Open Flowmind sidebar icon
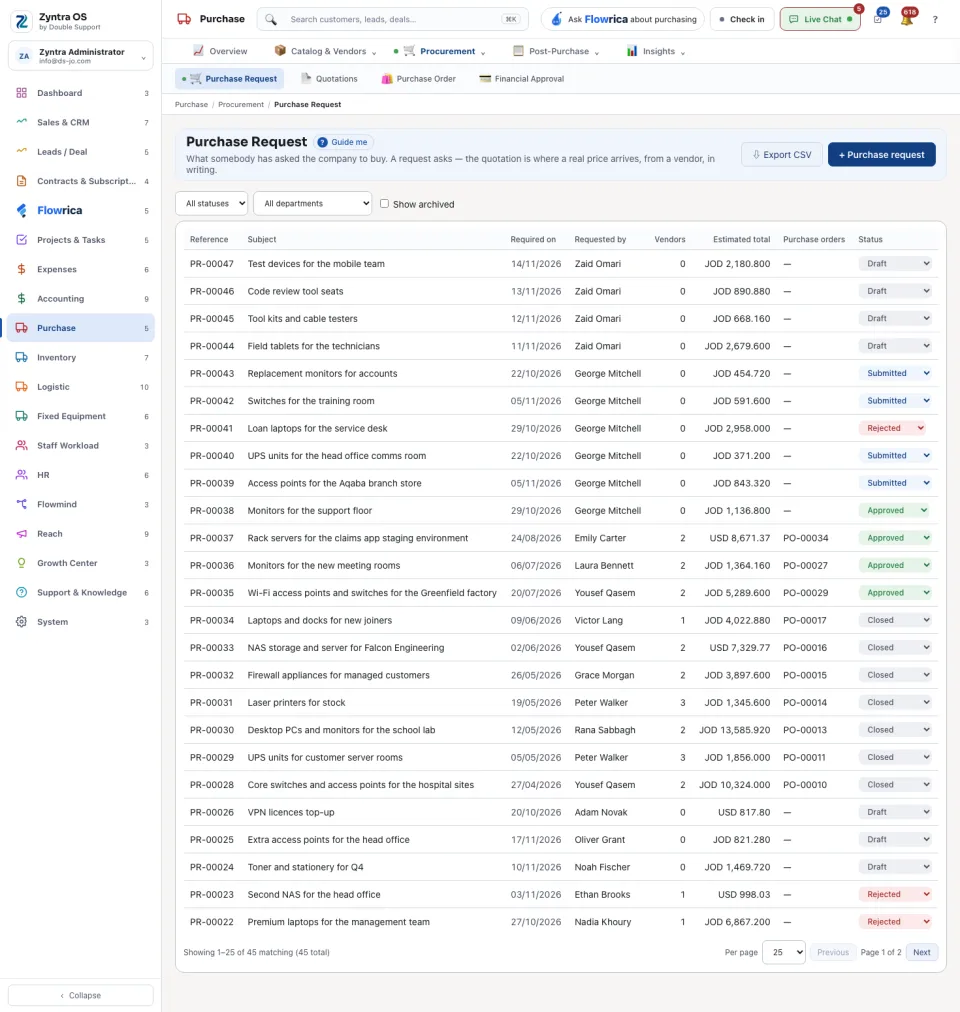 click(x=21, y=504)
